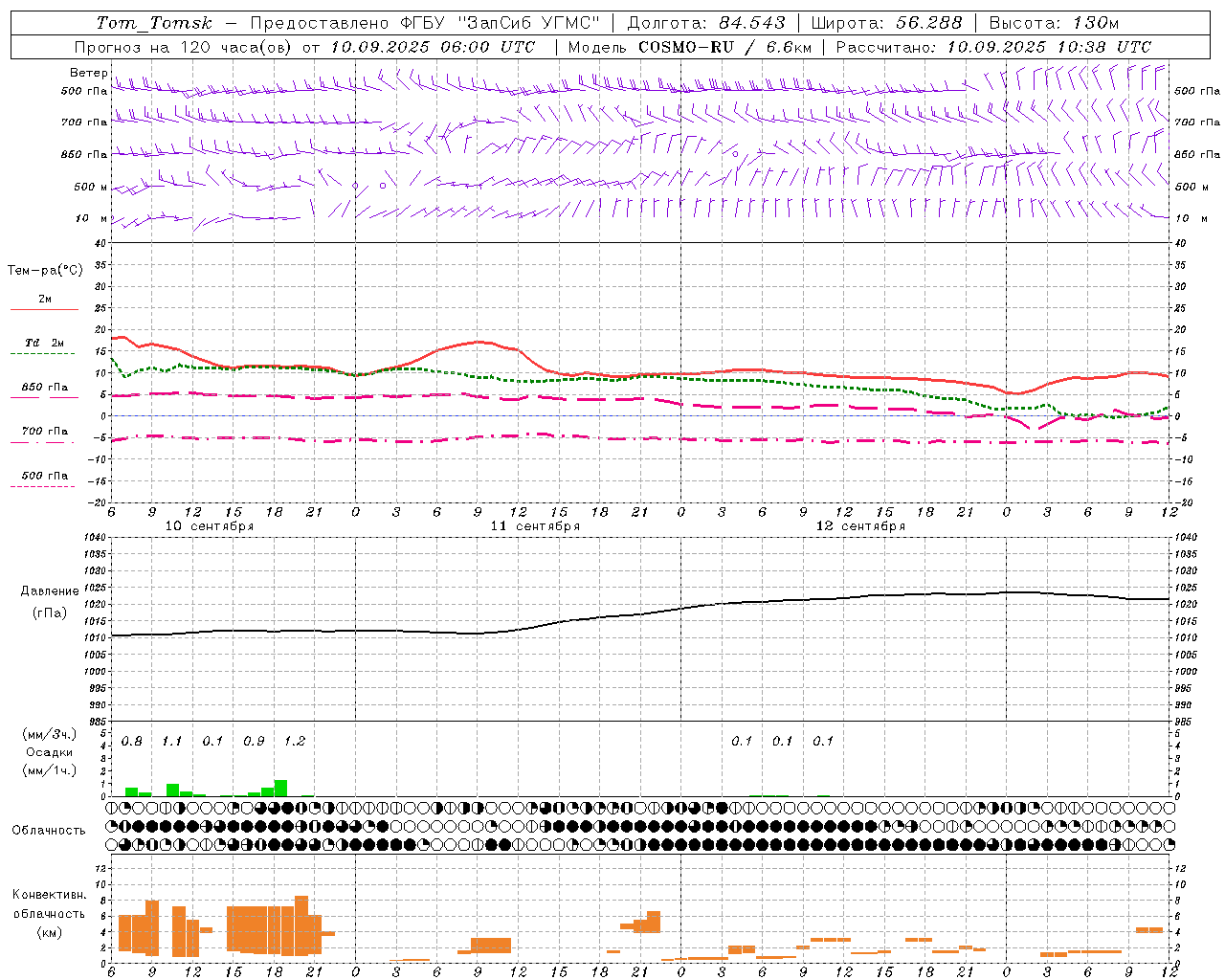Click the "Осадки" precipitation label
The height and width of the screenshot is (980, 1225).
pos(49,752)
